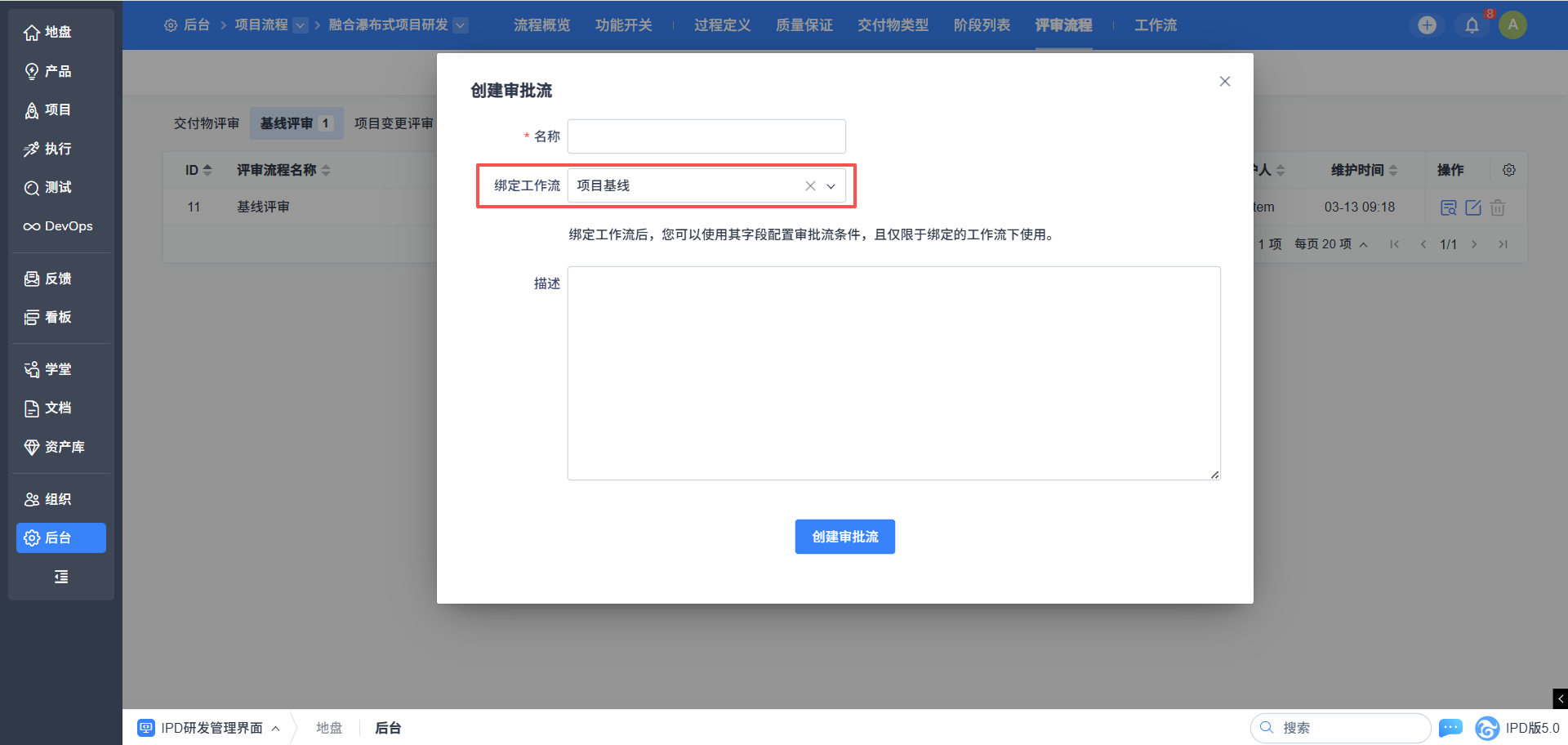This screenshot has height=745, width=1568.
Task: Open the 交付物类型 tab
Action: click(893, 25)
